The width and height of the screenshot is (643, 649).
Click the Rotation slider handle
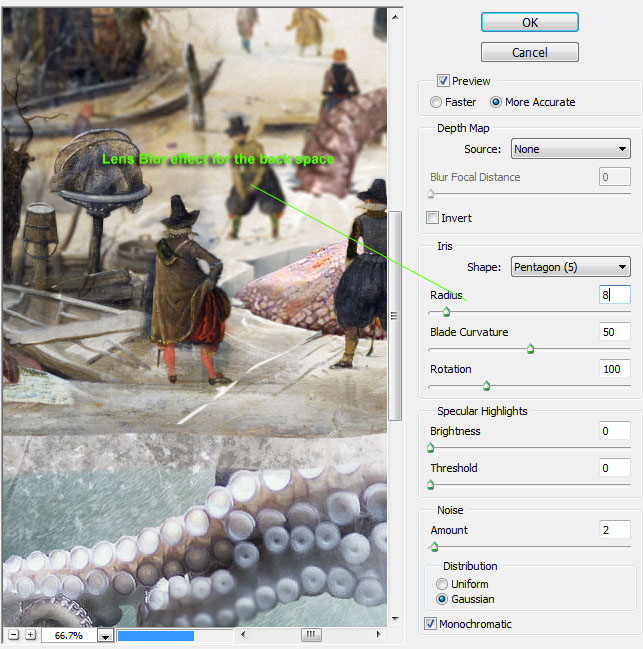(487, 386)
